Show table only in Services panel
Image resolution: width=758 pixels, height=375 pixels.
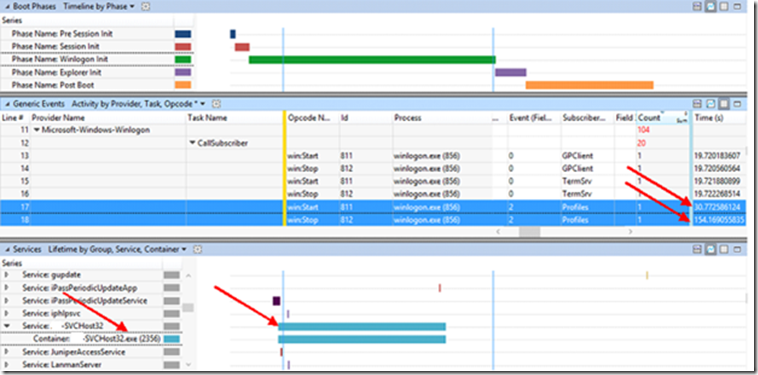click(x=724, y=249)
